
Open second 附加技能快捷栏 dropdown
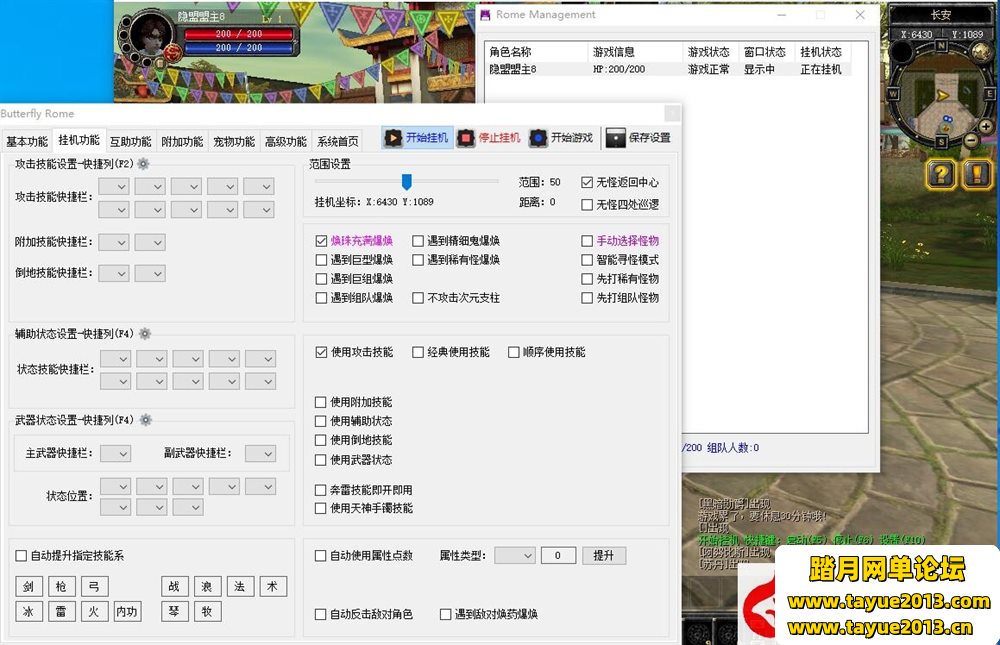[x=151, y=242]
